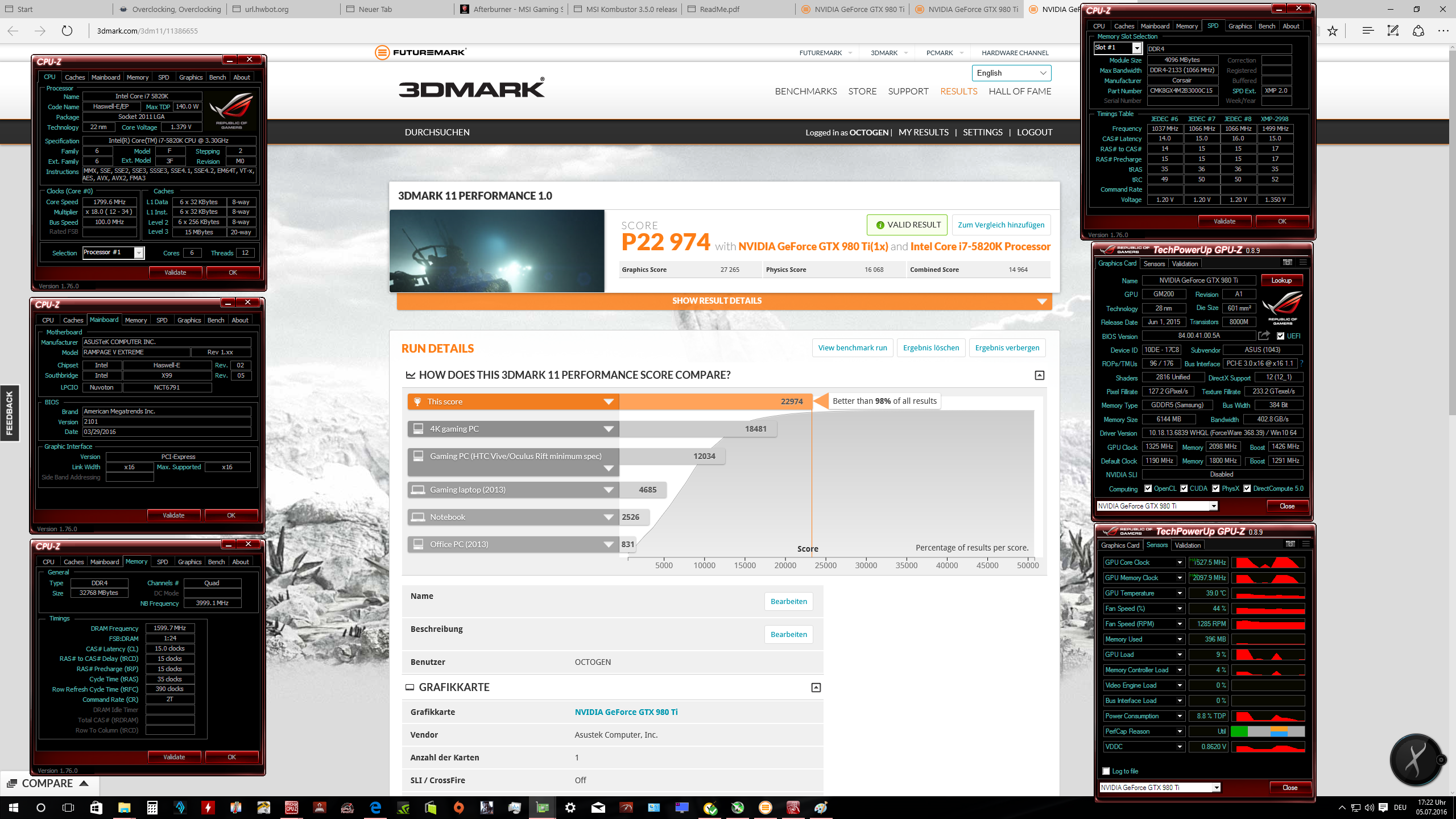
Task: Expand the 4K gaming PC dropdown arrow
Action: click(609, 429)
